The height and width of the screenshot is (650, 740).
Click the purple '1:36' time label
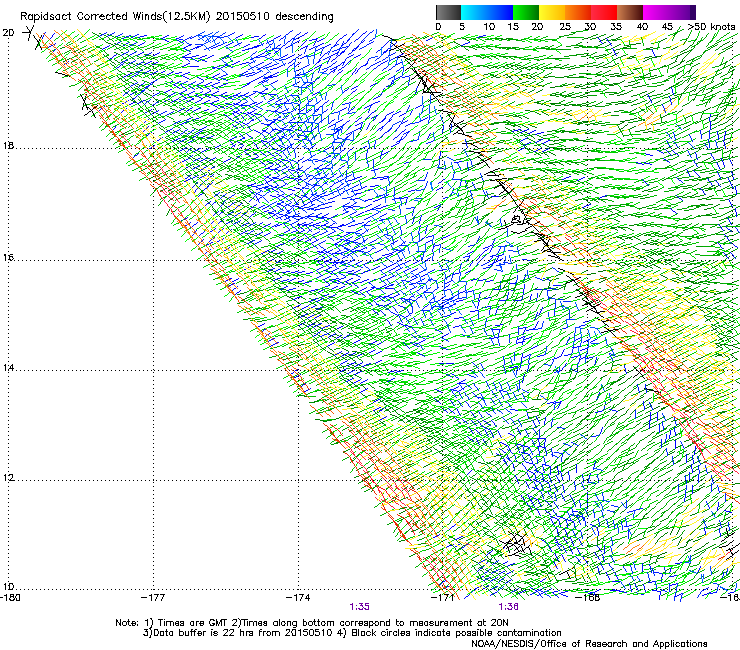click(508, 607)
